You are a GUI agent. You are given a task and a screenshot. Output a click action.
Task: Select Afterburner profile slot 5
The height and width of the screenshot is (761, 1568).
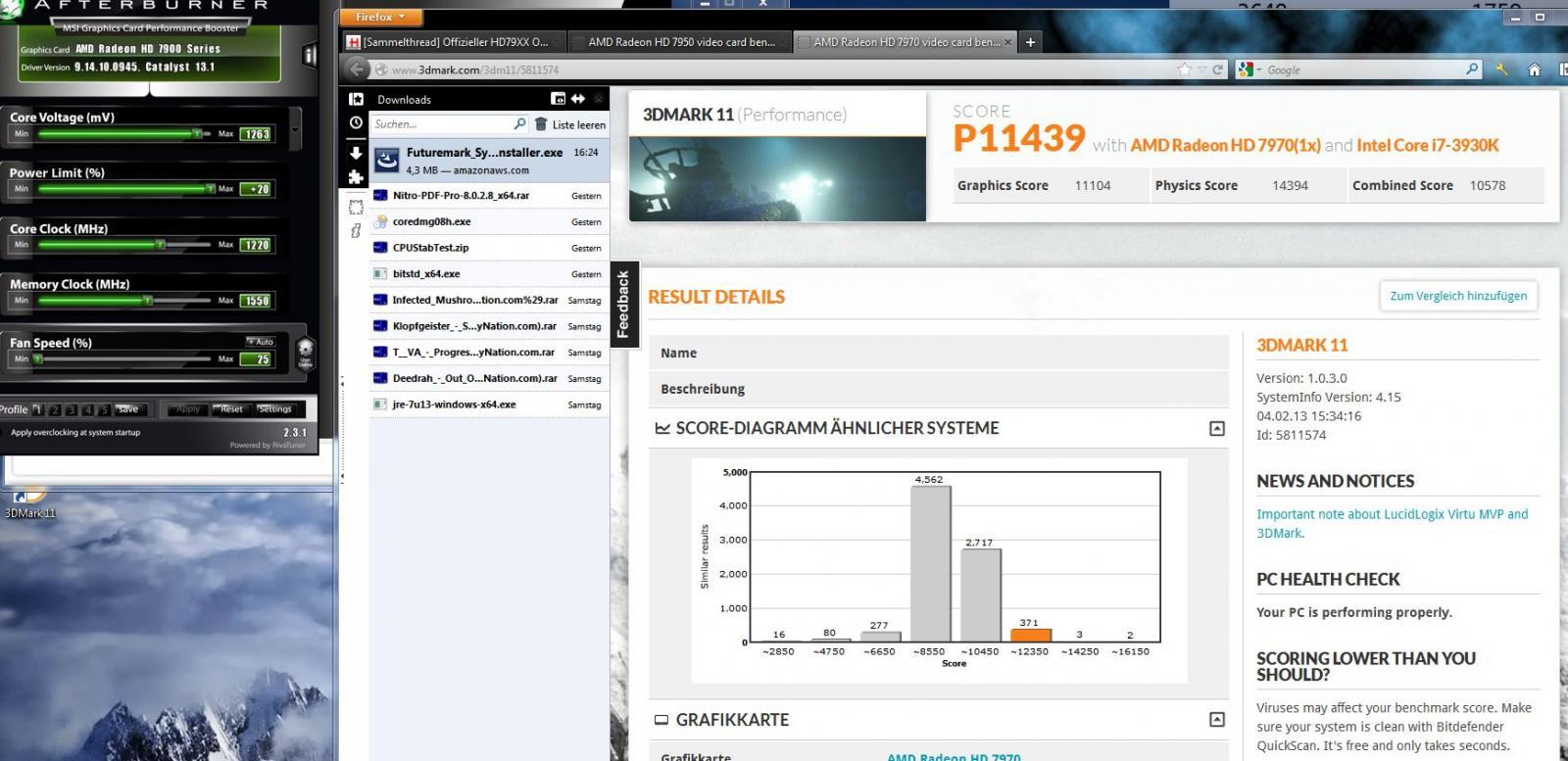104,409
